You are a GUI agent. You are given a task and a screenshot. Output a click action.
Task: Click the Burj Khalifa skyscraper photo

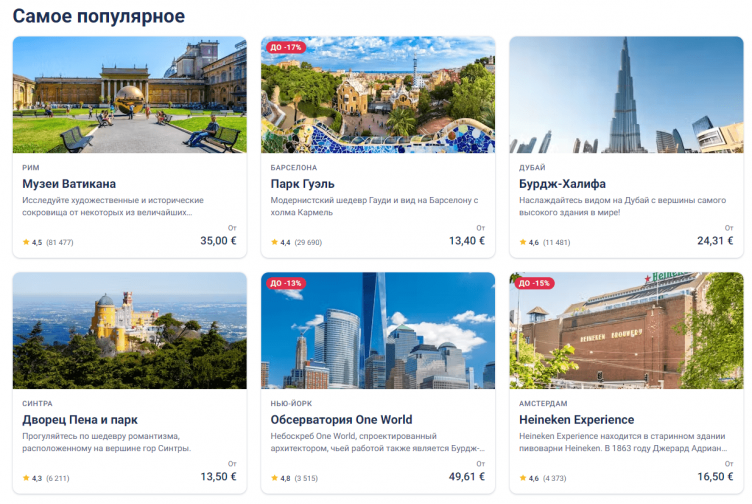[626, 94]
